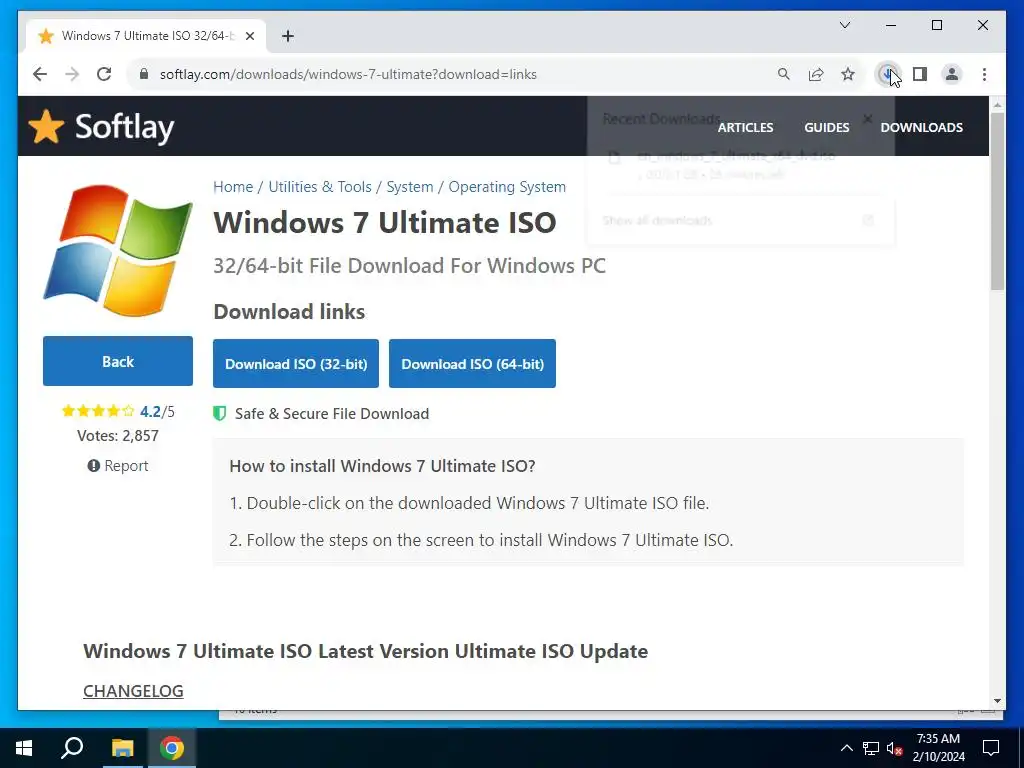Image resolution: width=1024 pixels, height=768 pixels.
Task: Click Download ISO (32-bit)
Action: 296,364
